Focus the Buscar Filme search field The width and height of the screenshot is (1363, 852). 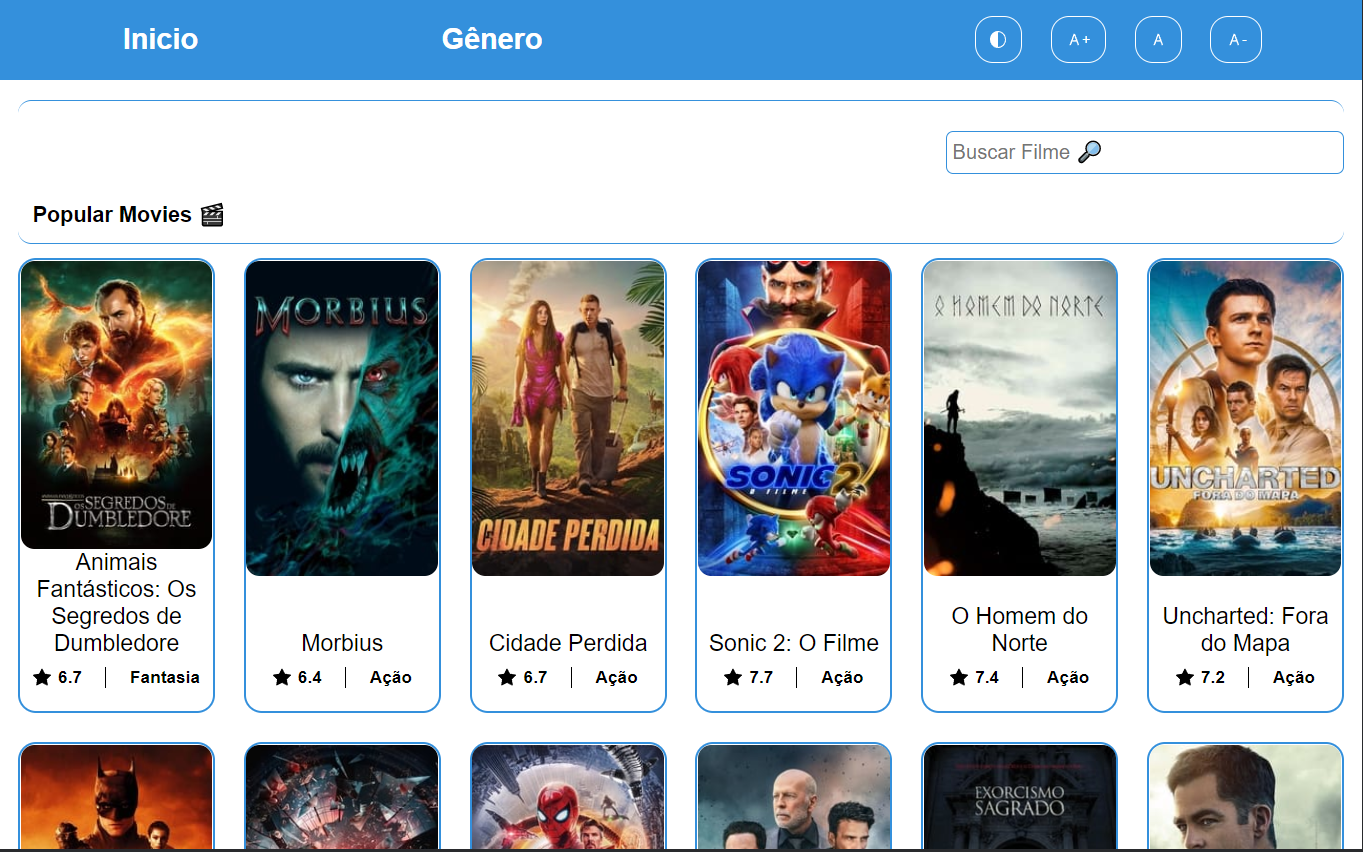pos(1144,152)
